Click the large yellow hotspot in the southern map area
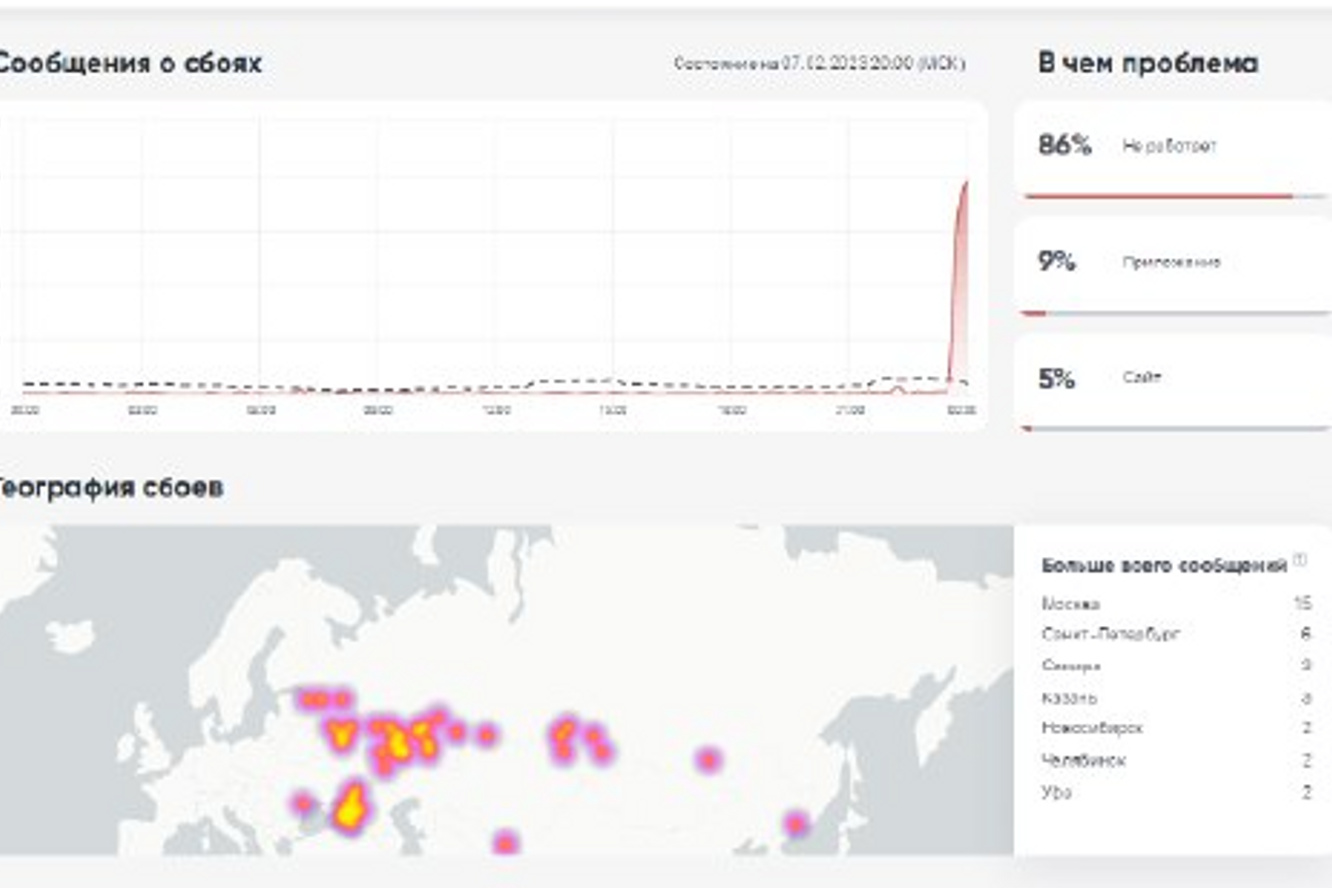 tap(350, 806)
